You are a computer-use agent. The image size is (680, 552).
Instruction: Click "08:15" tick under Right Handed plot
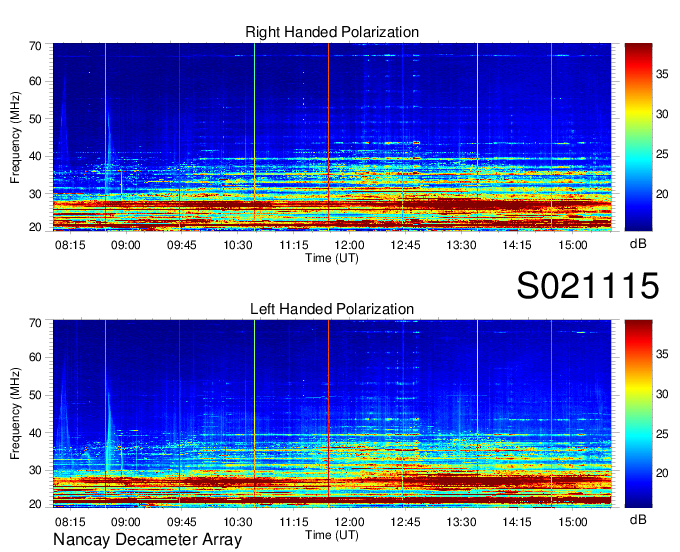click(70, 245)
